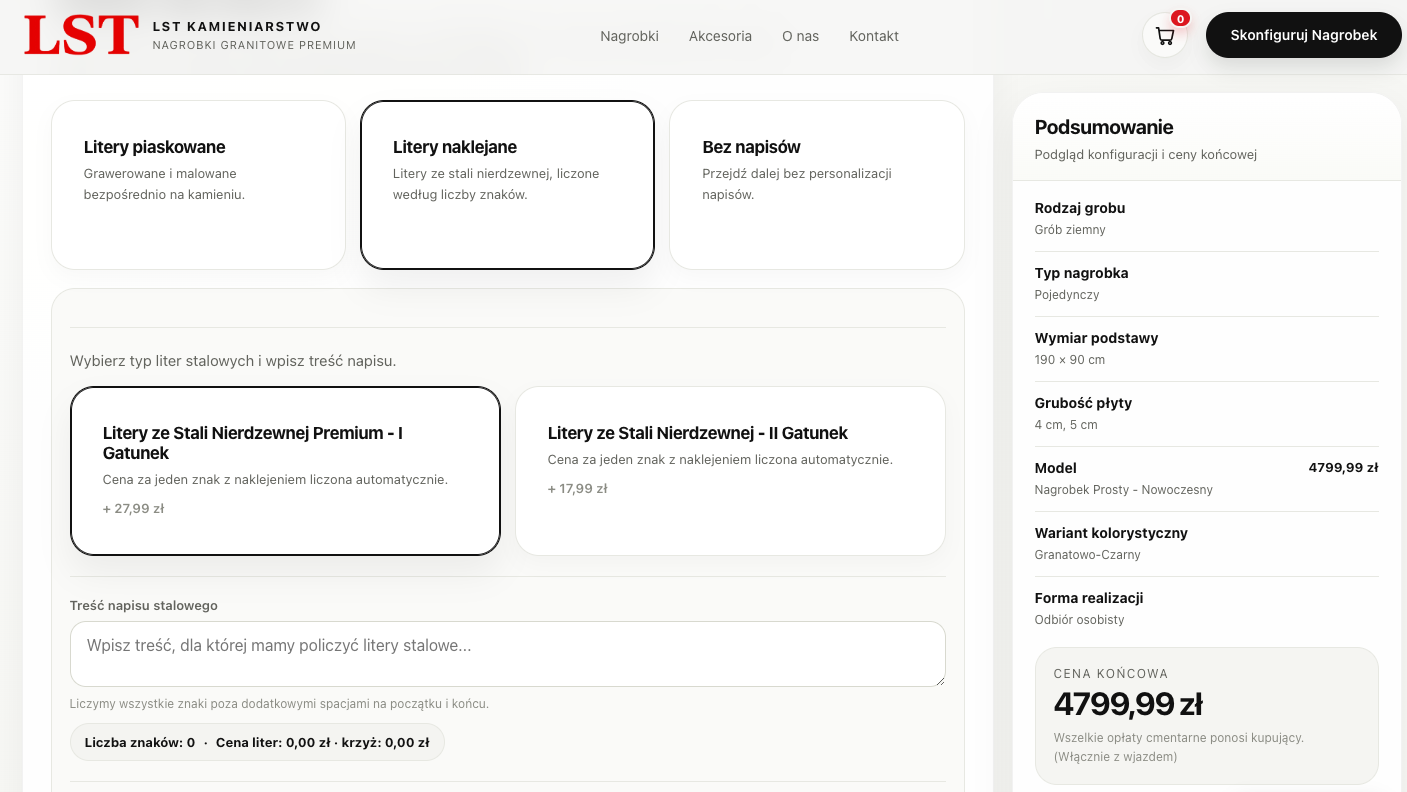Click the LST logo
The height and width of the screenshot is (792, 1407).
82,35
